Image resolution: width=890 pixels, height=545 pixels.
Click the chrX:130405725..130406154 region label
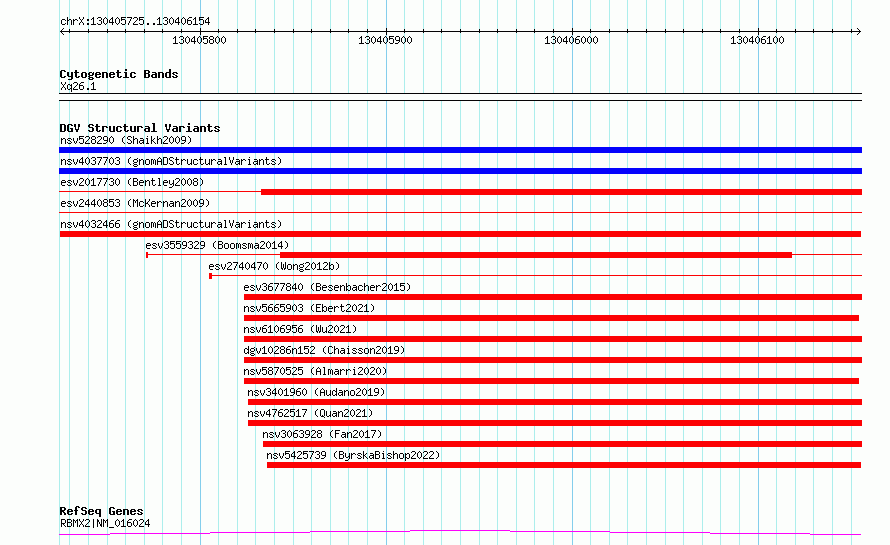point(135,22)
